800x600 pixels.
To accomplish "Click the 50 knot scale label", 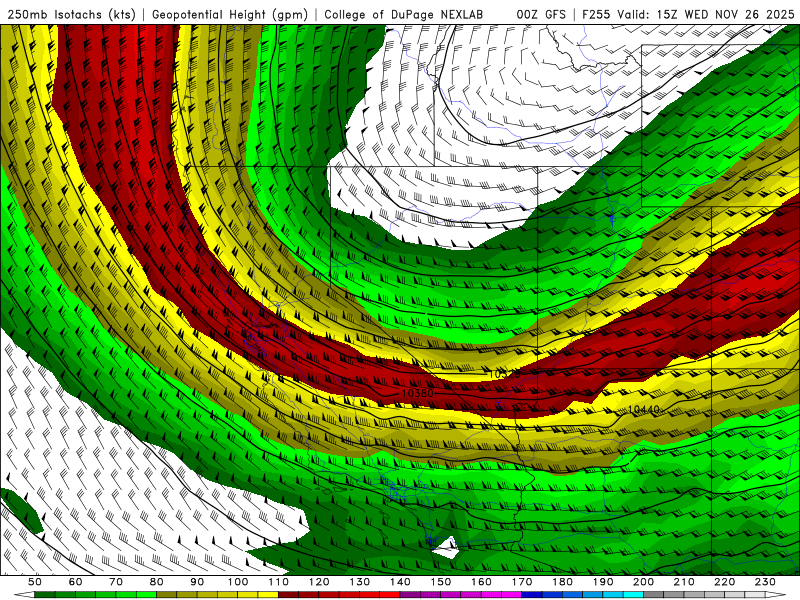I will tap(35, 582).
